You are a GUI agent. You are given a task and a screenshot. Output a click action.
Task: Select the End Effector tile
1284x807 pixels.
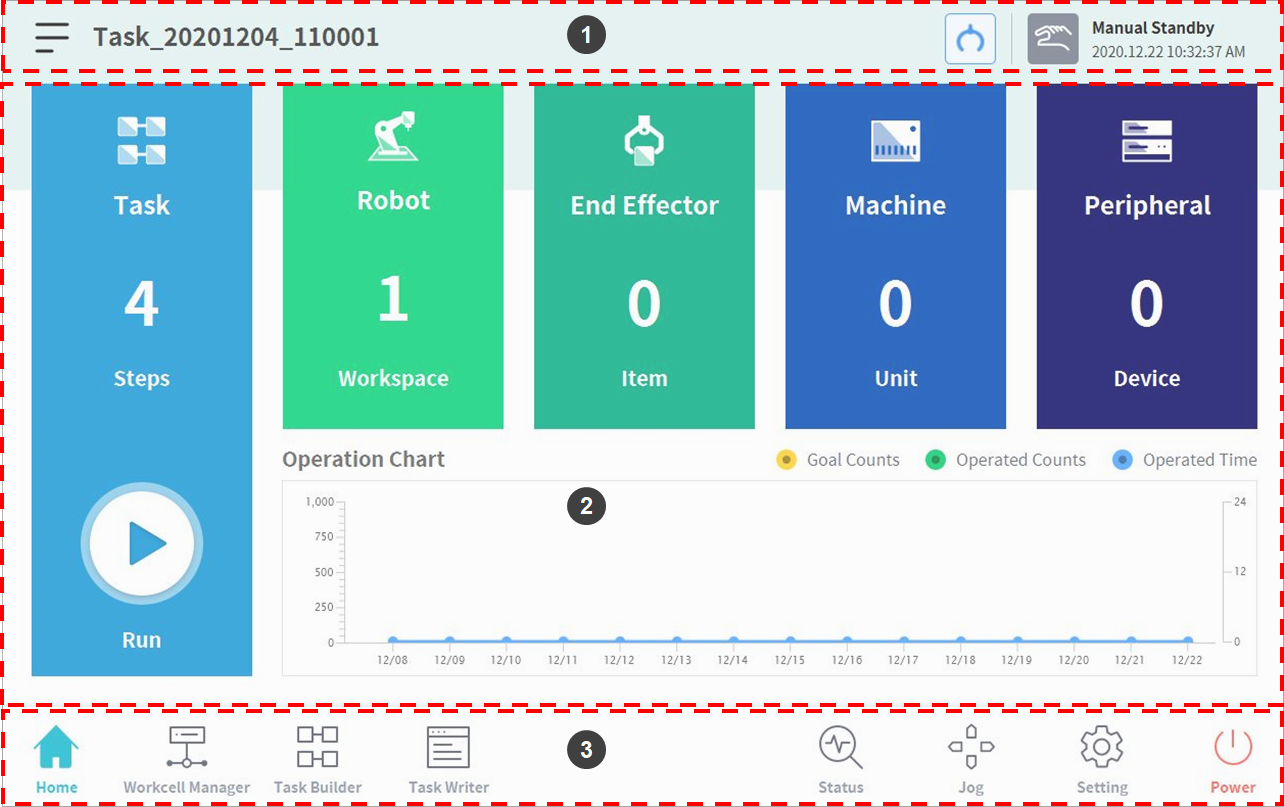[x=644, y=256]
